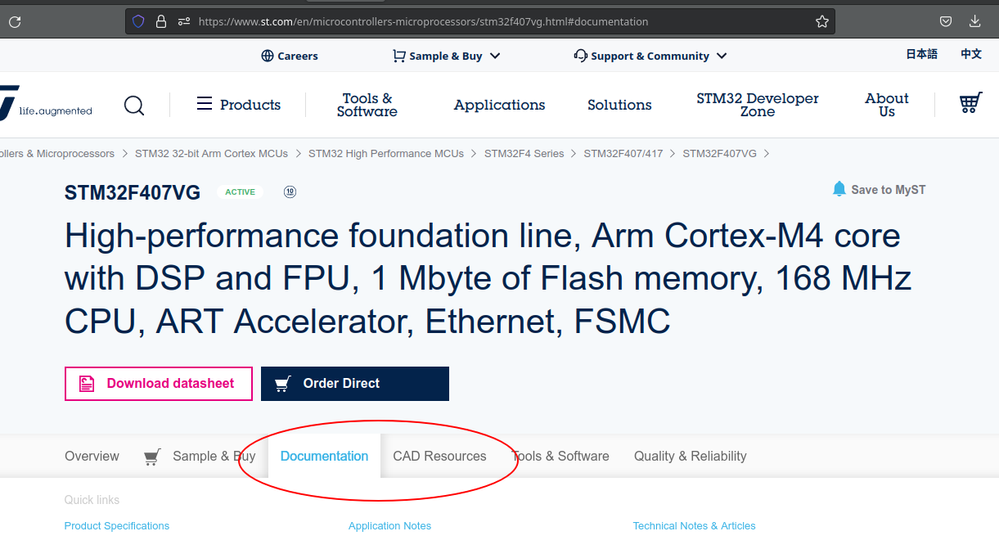Viewport: 999px width, 545px height.
Task: Click the Download datasheet button
Action: (x=158, y=383)
